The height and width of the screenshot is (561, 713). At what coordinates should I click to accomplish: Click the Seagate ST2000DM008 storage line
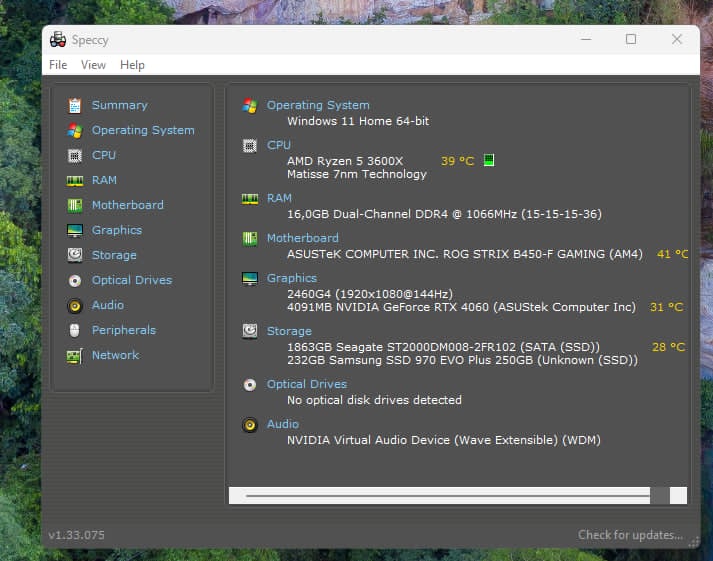click(x=443, y=347)
